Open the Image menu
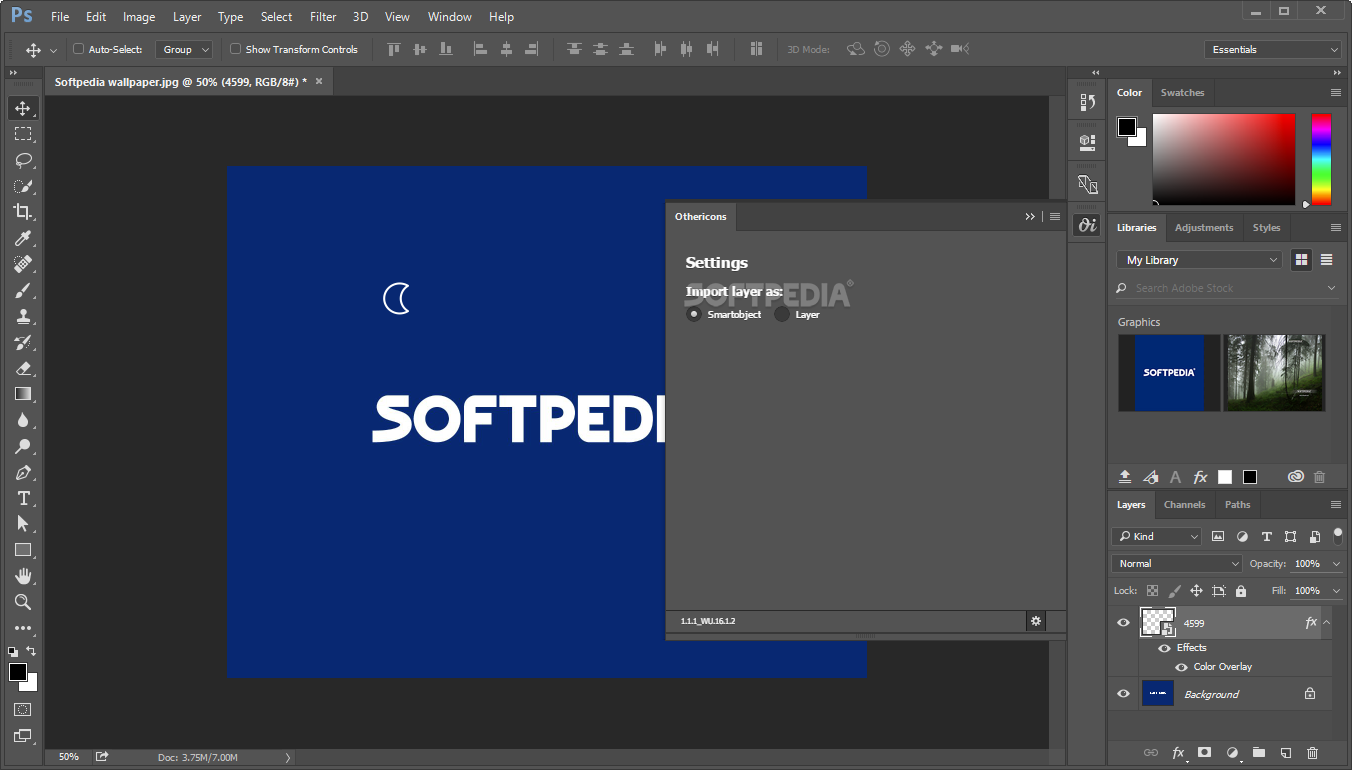 point(139,16)
